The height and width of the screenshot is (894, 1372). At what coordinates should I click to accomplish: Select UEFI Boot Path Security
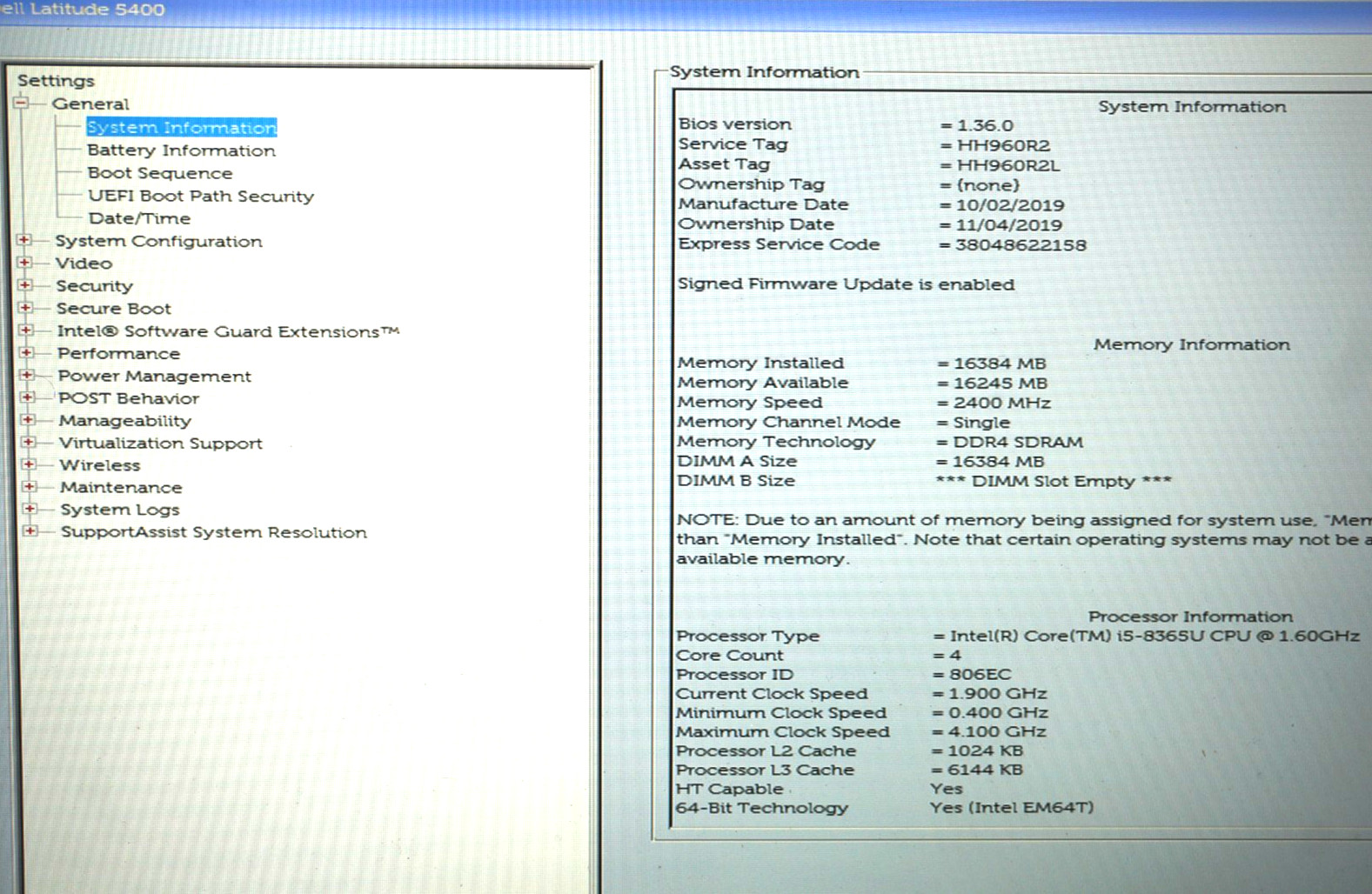201,197
